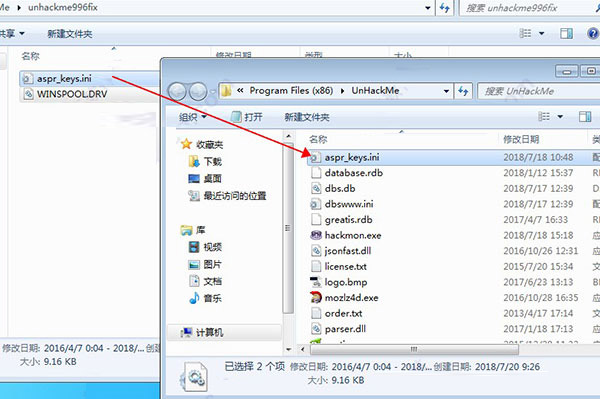600x399 pixels.
Task: Click the navigation pane scrollbar
Action: pyautogui.click(x=288, y=228)
